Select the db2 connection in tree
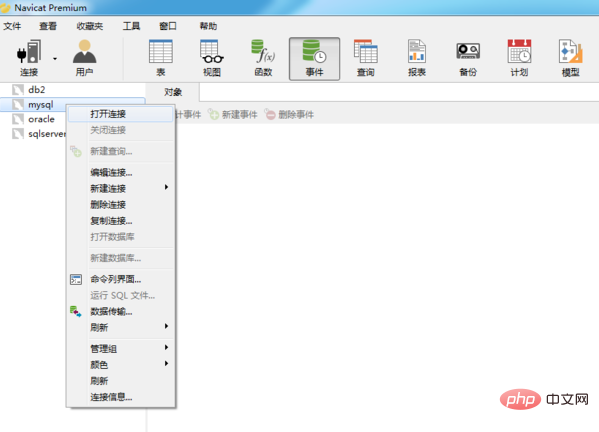 coord(37,90)
